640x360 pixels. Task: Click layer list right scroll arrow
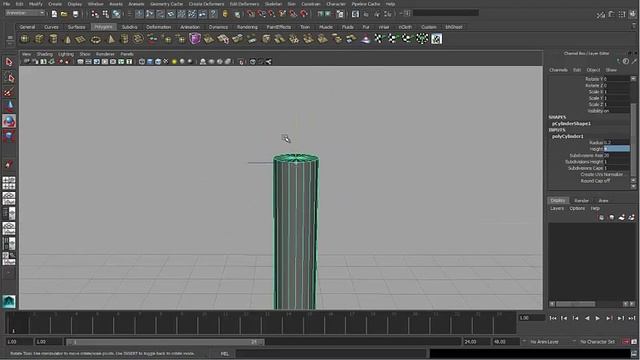click(x=632, y=304)
